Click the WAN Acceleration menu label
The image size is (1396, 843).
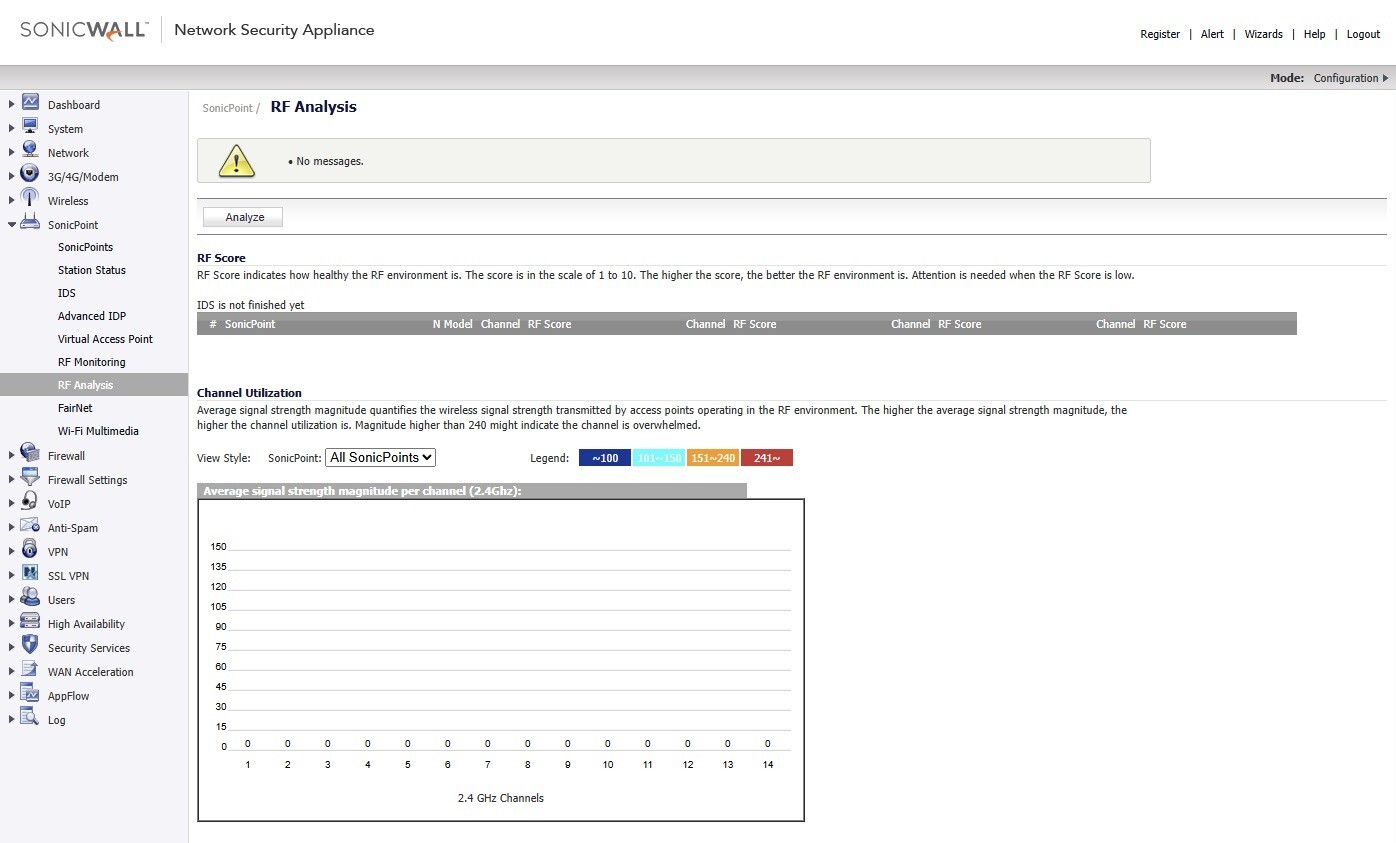[x=90, y=672]
